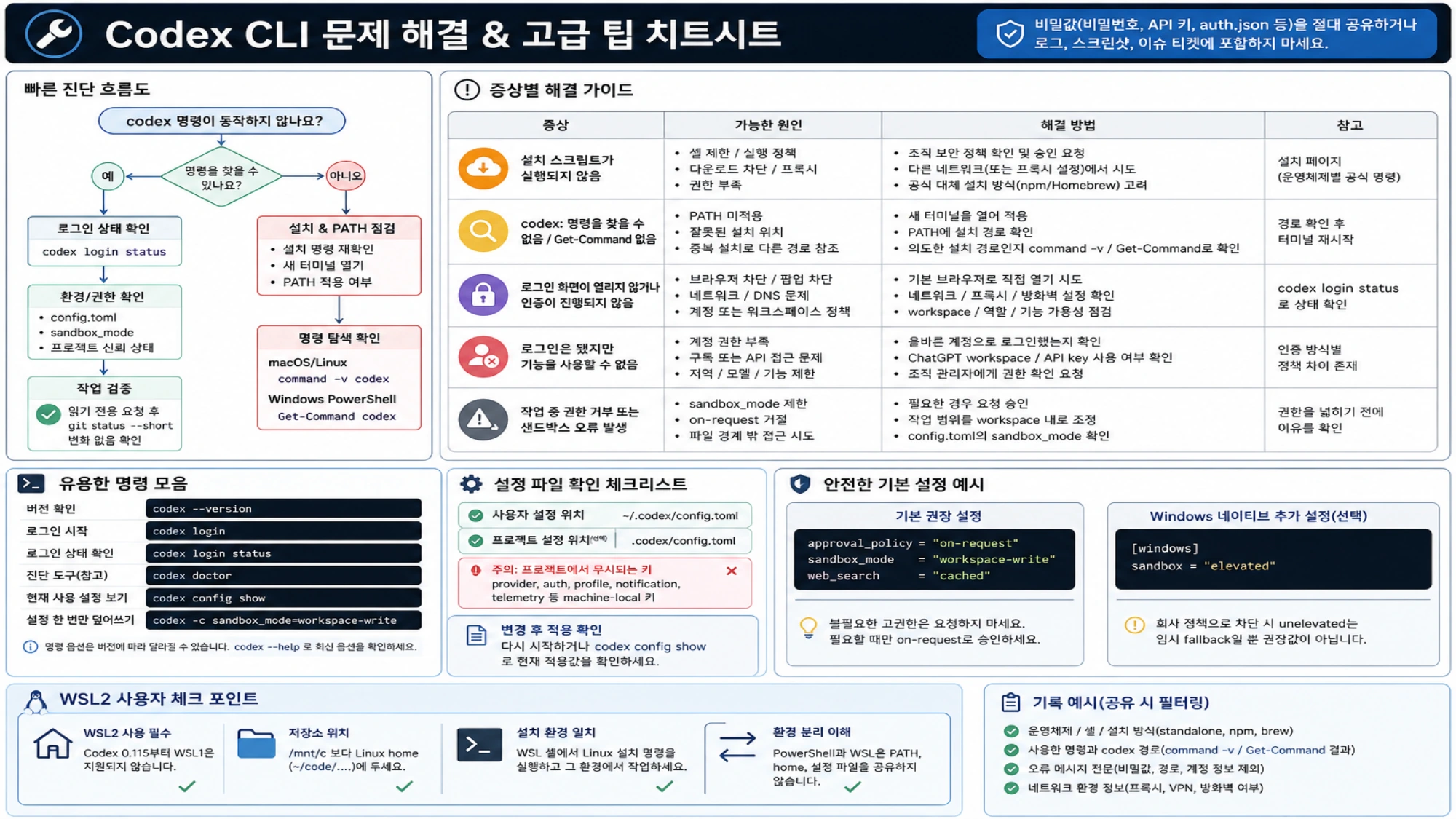The width and height of the screenshot is (1456, 819).
Task: Click the check beside 오류 메시지 전문
Action: pos(1011,769)
